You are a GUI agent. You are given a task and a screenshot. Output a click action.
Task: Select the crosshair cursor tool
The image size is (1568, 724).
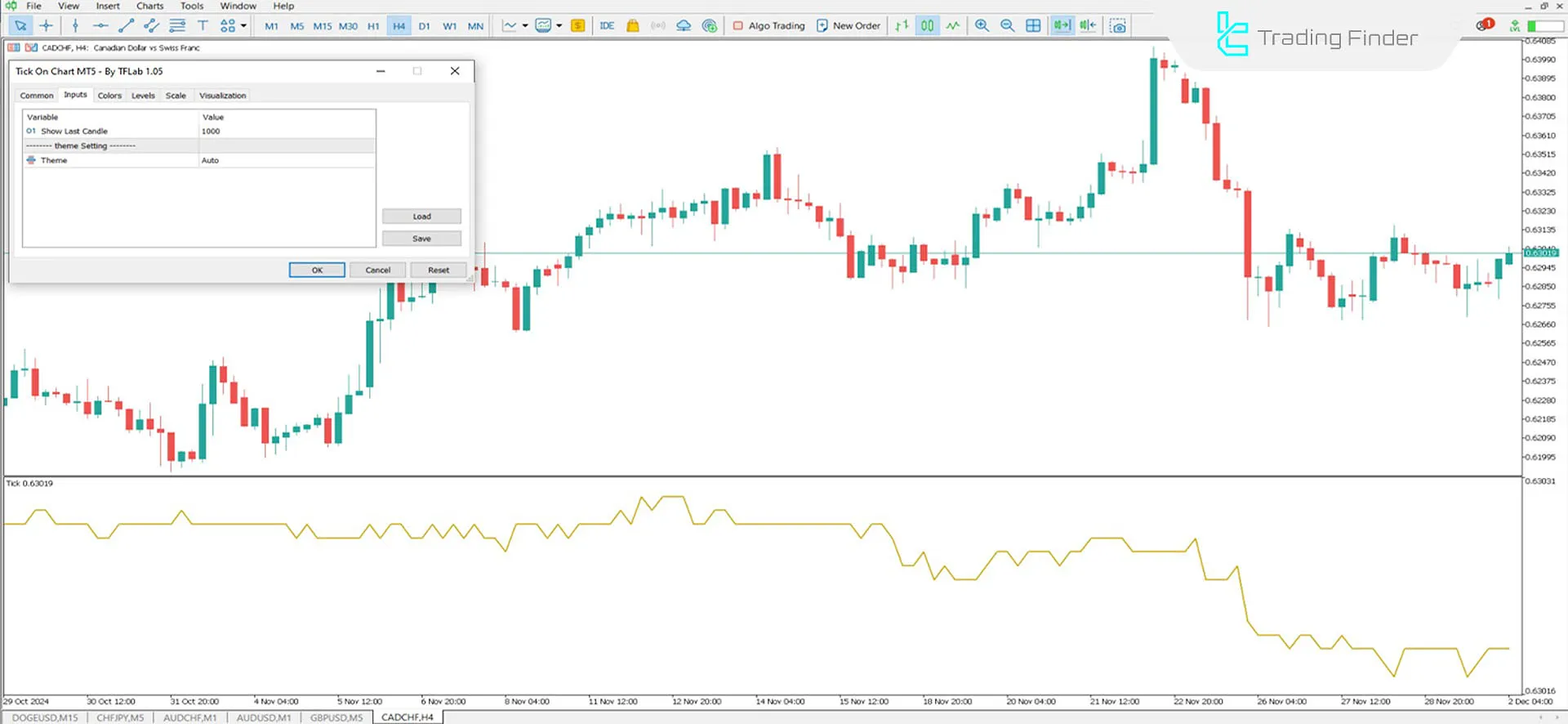tap(46, 26)
